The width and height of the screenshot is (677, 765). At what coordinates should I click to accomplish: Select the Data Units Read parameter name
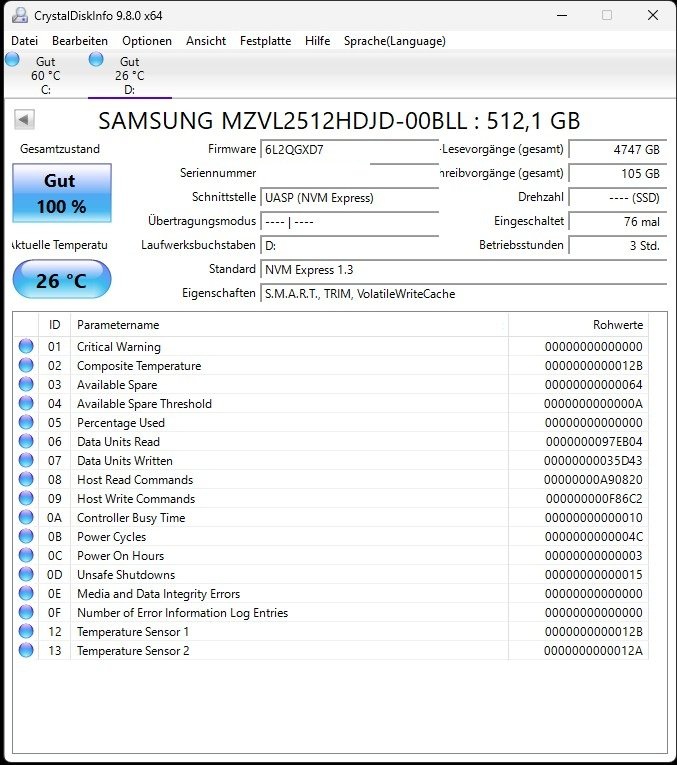(x=119, y=442)
